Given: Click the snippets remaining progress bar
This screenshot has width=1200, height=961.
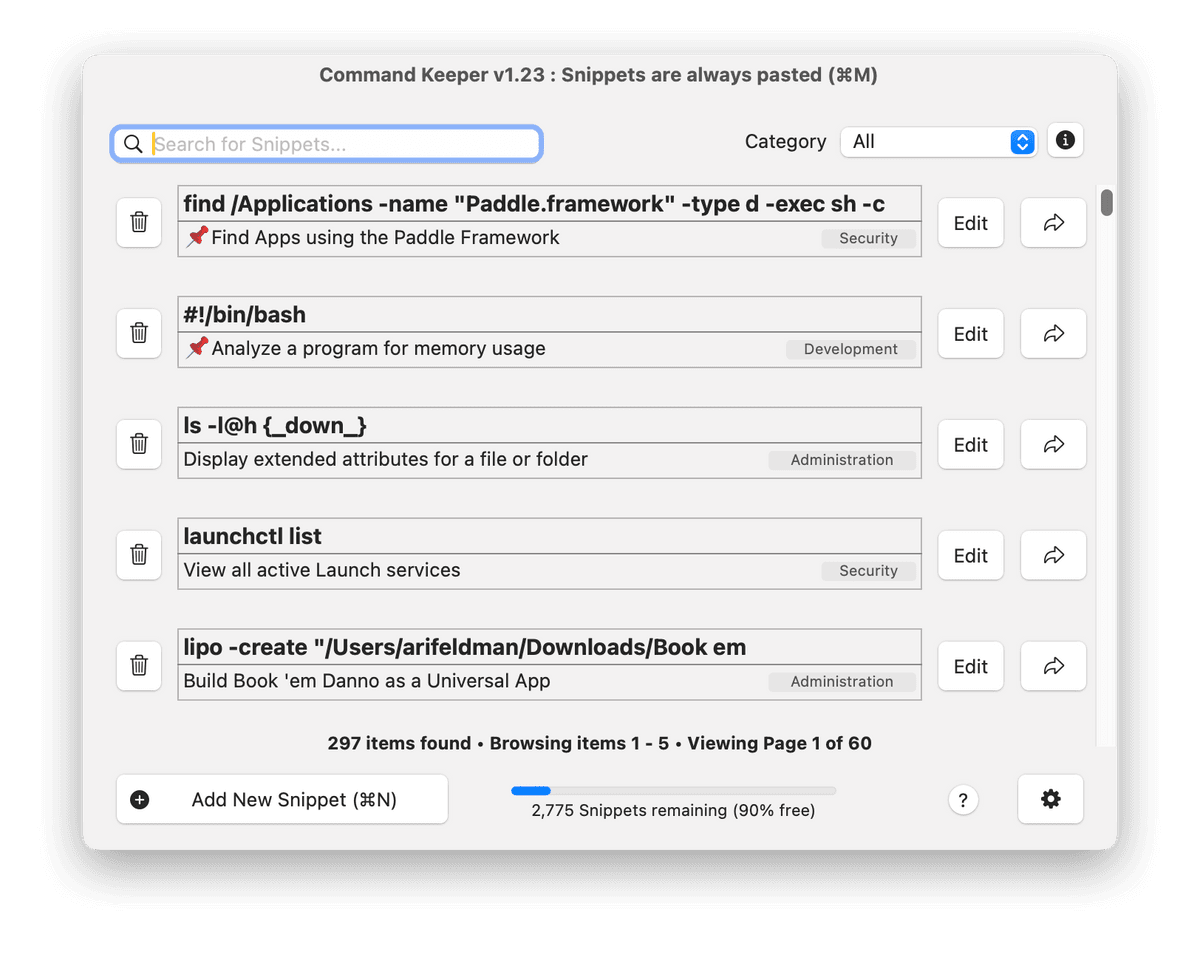Looking at the screenshot, I should 673,791.
